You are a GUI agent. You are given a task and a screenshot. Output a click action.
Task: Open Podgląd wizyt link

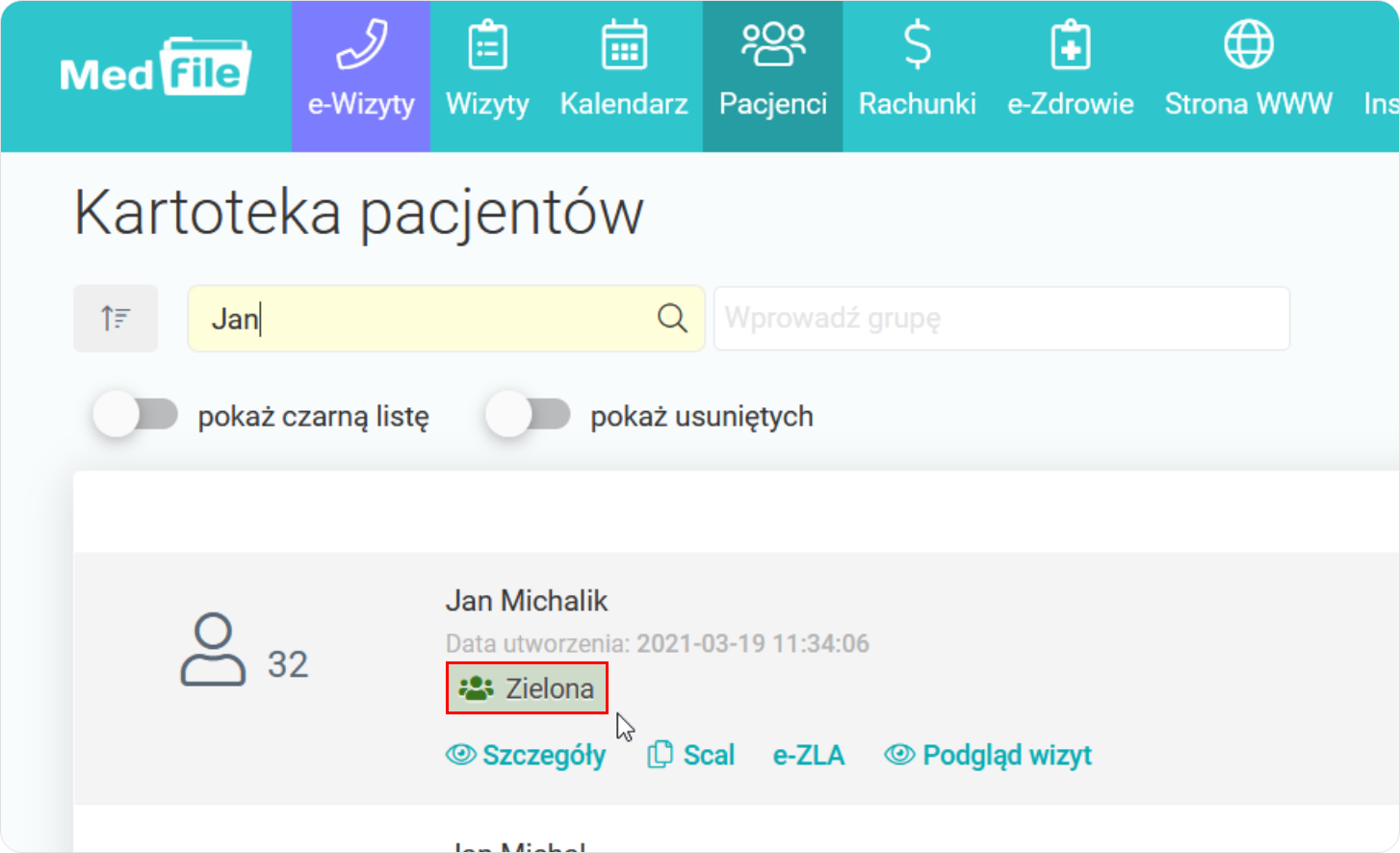pyautogui.click(x=988, y=756)
